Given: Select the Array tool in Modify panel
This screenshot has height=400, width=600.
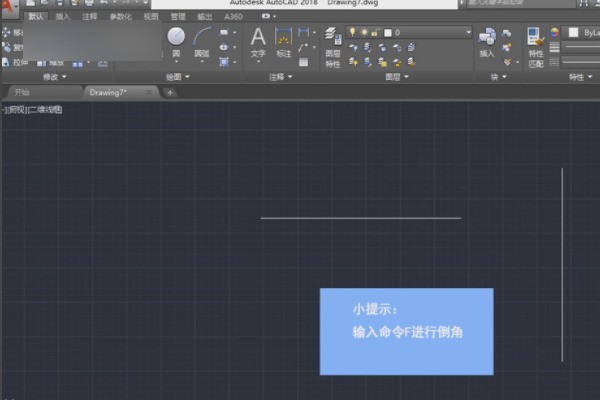Looking at the screenshot, I should pos(78,63).
